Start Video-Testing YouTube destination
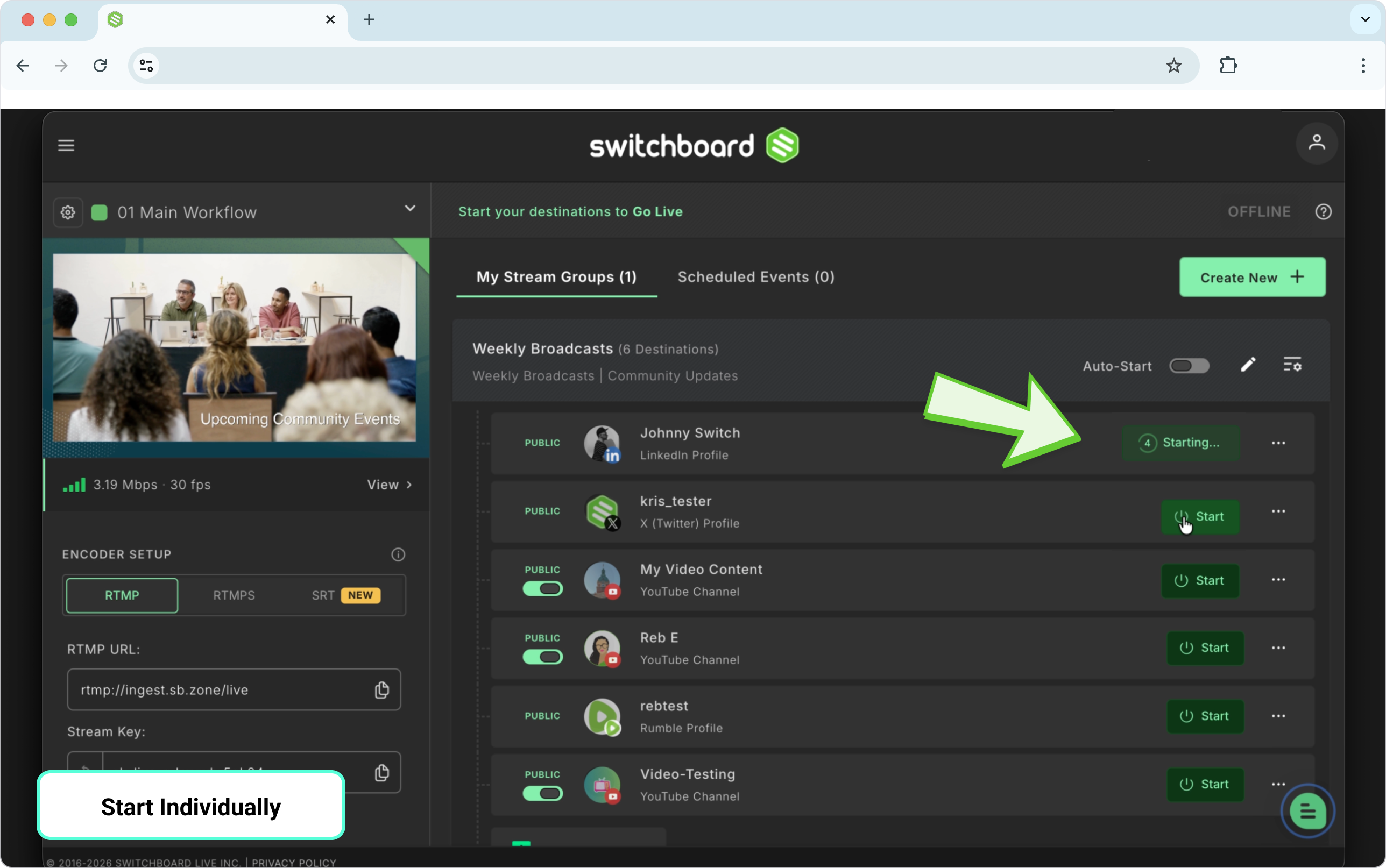1386x868 pixels. coord(1205,785)
